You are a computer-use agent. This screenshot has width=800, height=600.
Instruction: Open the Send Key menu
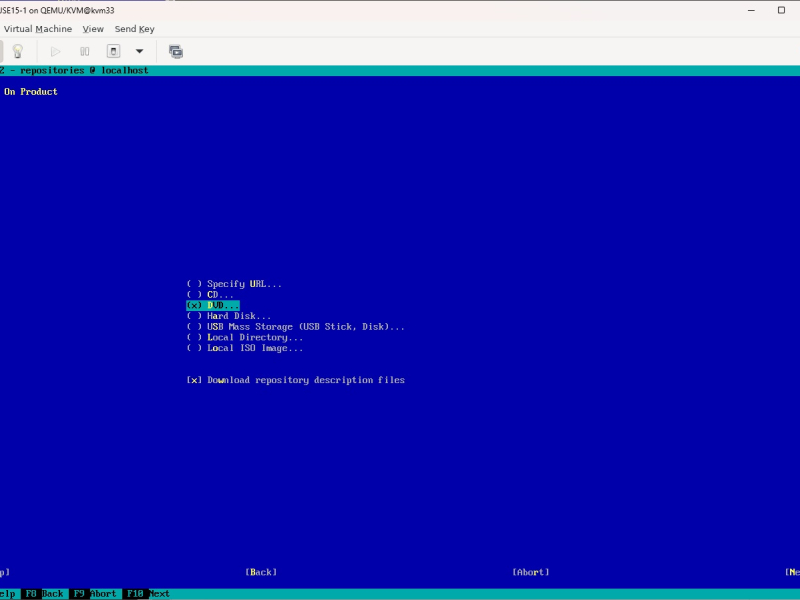click(134, 29)
